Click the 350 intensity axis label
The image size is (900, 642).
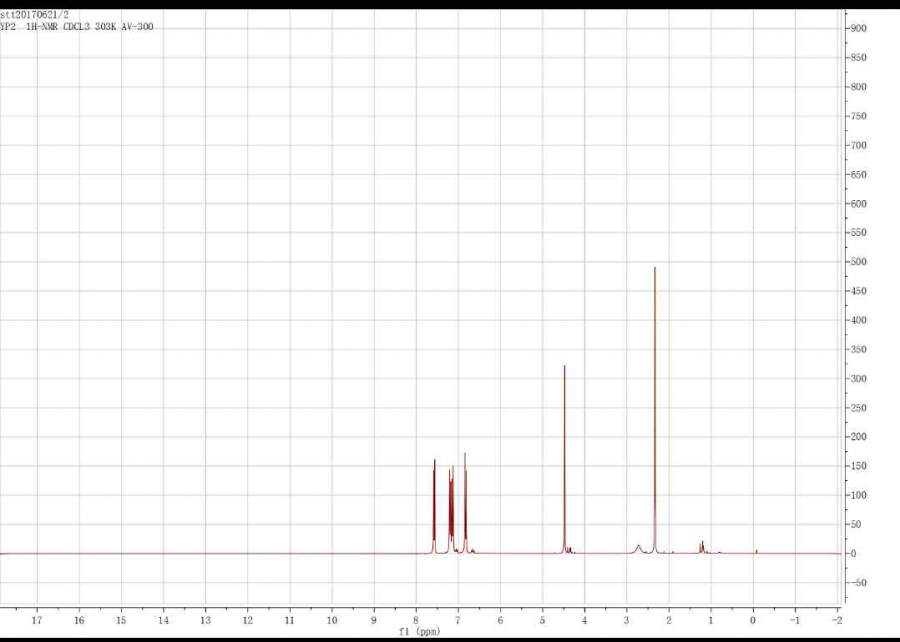click(x=859, y=349)
